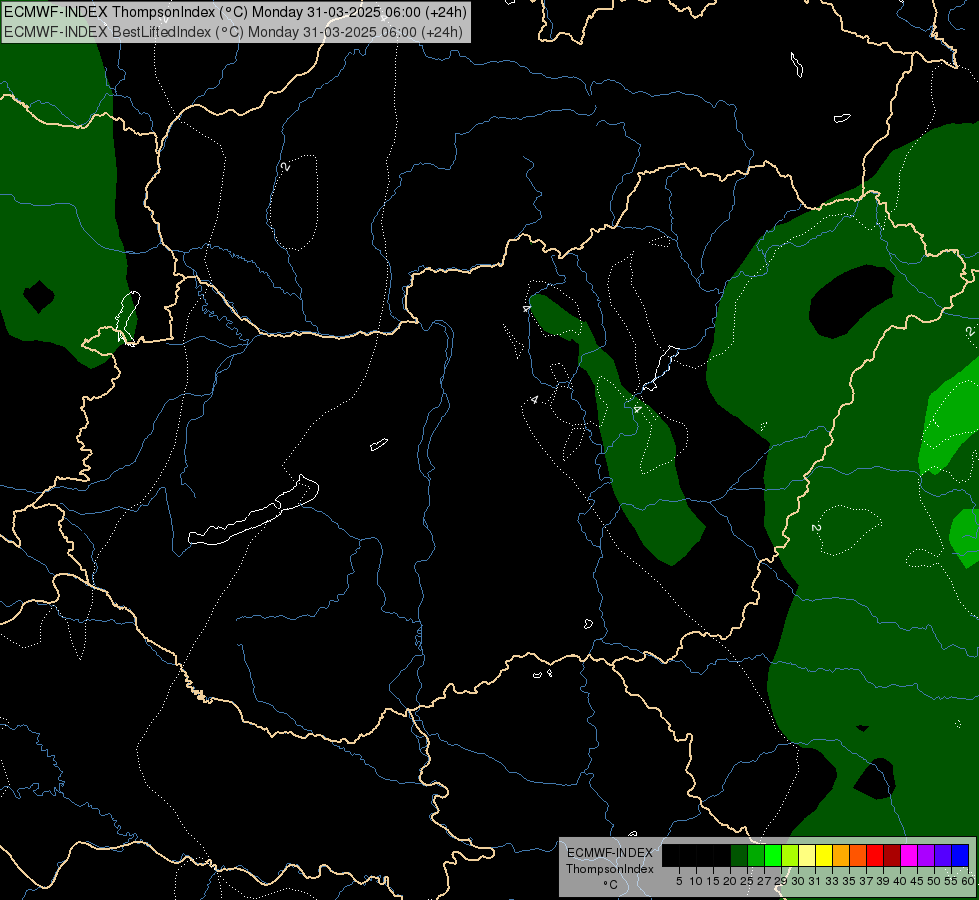Viewport: 979px width, 900px height.
Task: Select the dark green 20-25 legend swatch
Action: point(739,855)
